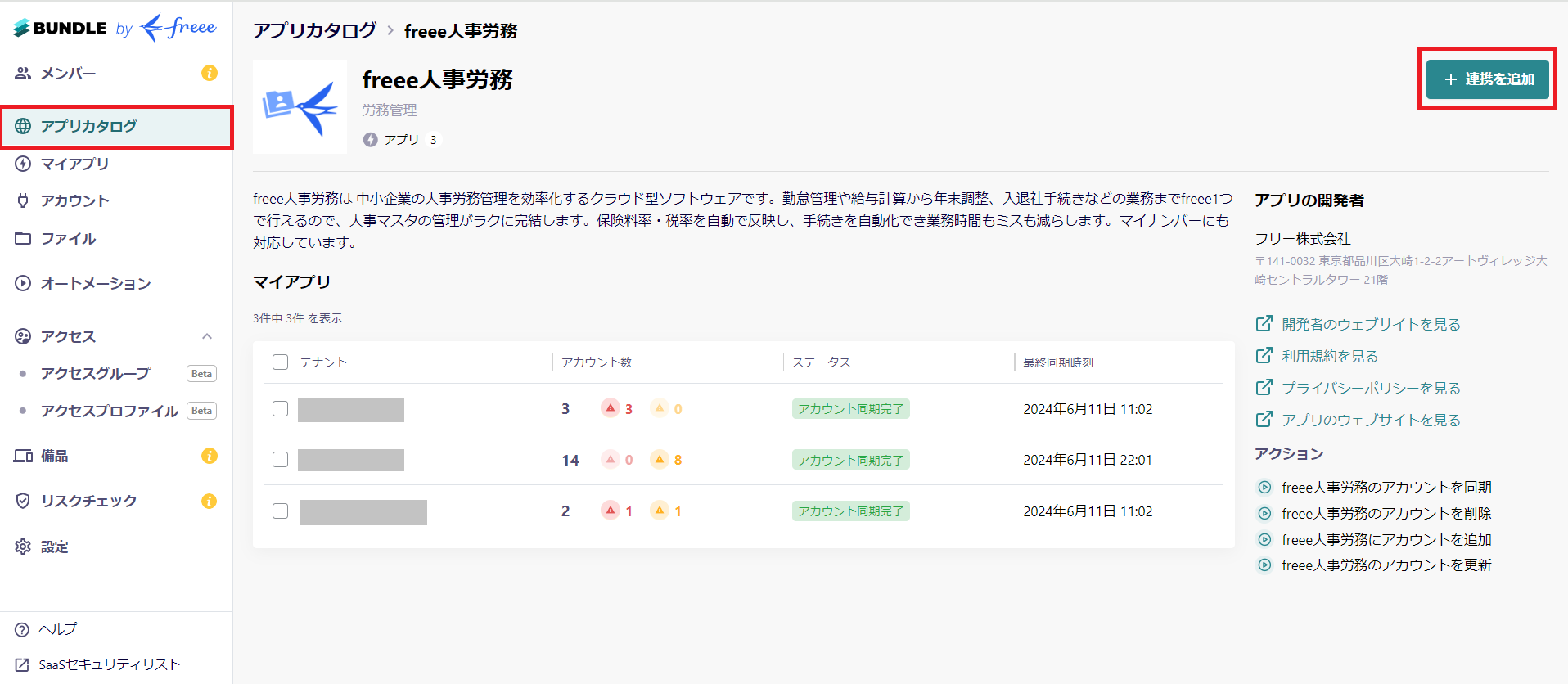The height and width of the screenshot is (684, 1568).
Task: Click アカウント同期完了 status in 14-account row
Action: (x=851, y=460)
